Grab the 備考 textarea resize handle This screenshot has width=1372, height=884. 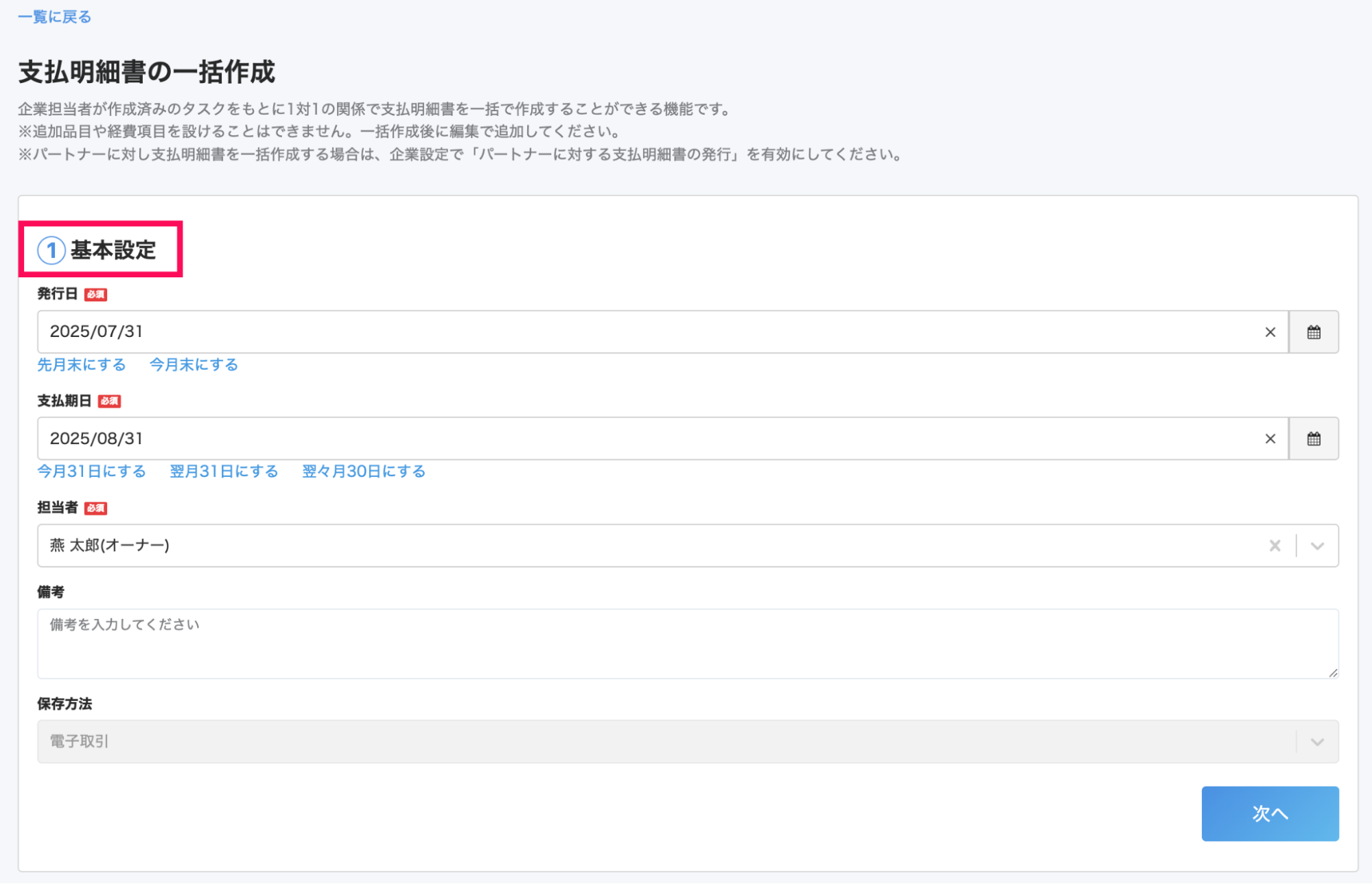1333,673
